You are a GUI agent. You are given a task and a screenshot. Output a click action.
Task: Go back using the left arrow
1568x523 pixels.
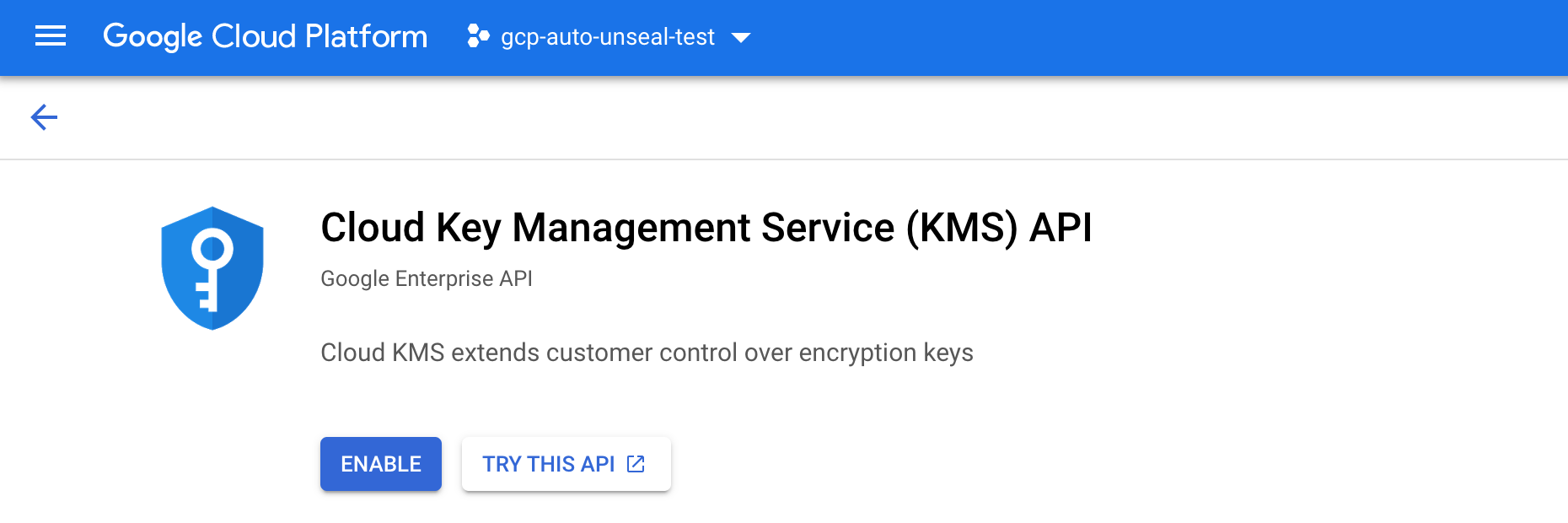[44, 117]
